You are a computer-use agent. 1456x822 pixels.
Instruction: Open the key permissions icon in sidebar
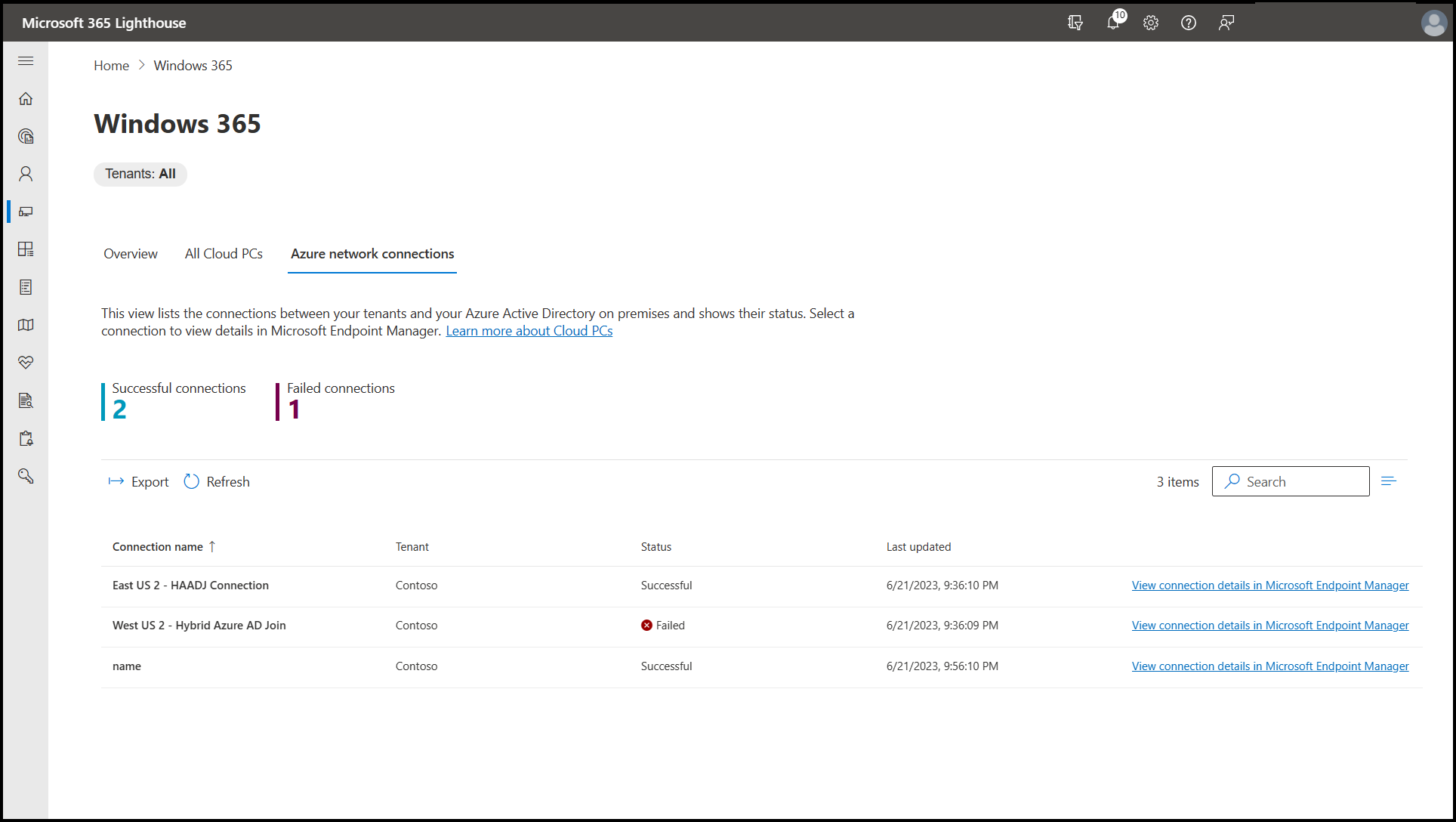tap(26, 476)
